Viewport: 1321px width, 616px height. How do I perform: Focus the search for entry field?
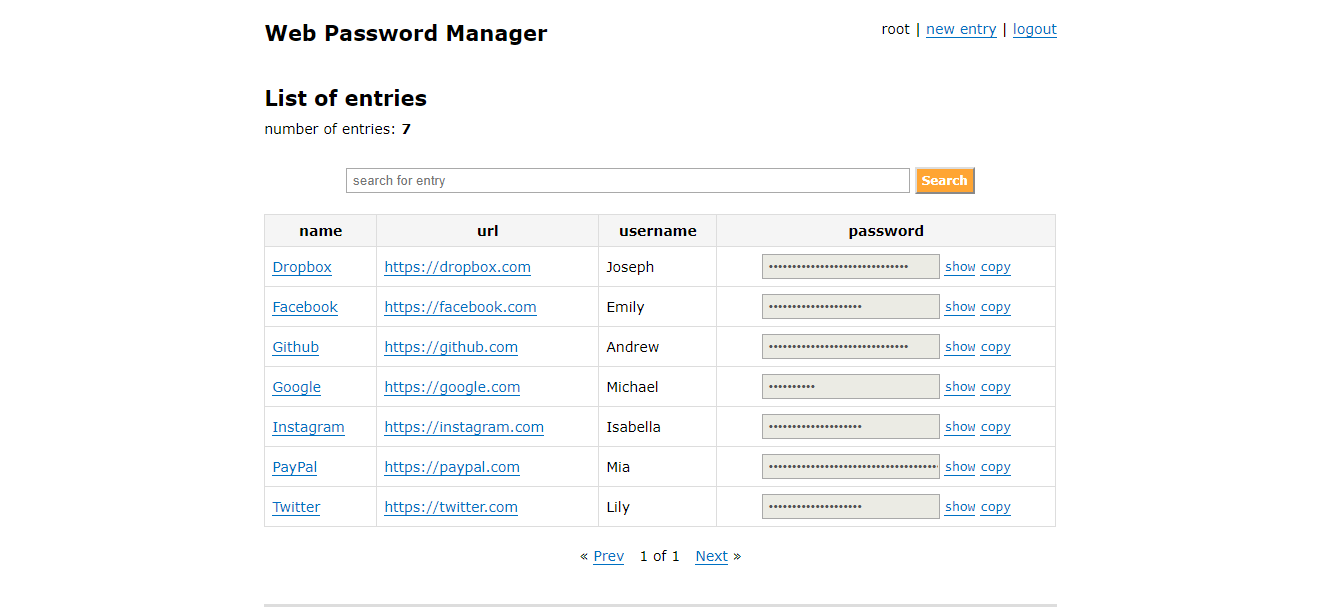point(628,181)
